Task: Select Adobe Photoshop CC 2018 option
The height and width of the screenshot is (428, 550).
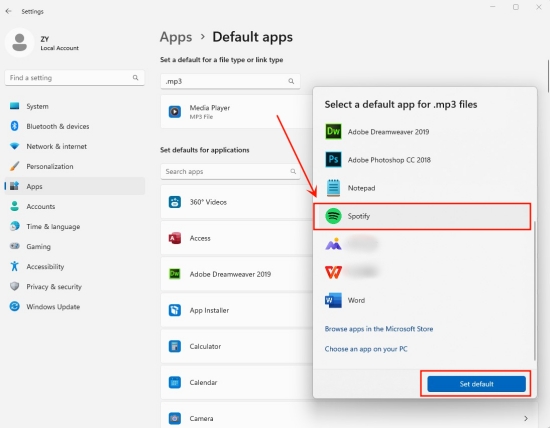Action: pos(422,160)
